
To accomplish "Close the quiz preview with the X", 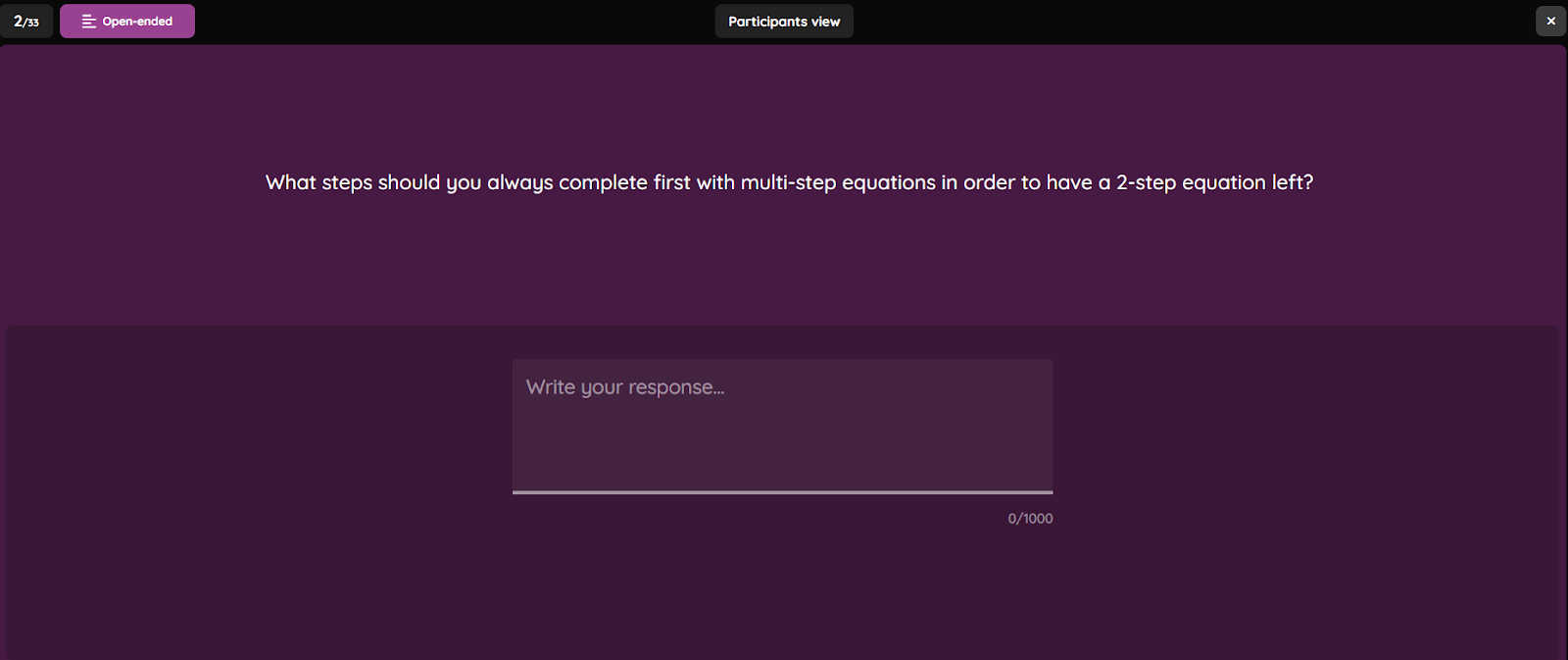I will coord(1550,21).
